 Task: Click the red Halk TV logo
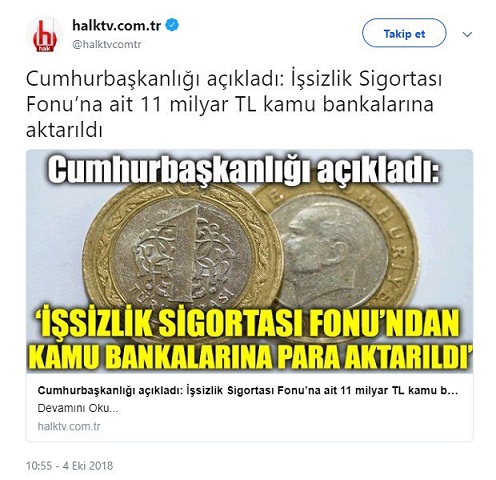tap(45, 36)
